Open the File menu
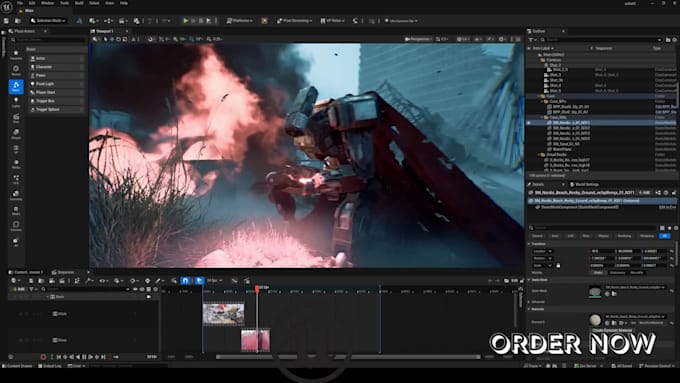 pyautogui.click(x=20, y=3)
